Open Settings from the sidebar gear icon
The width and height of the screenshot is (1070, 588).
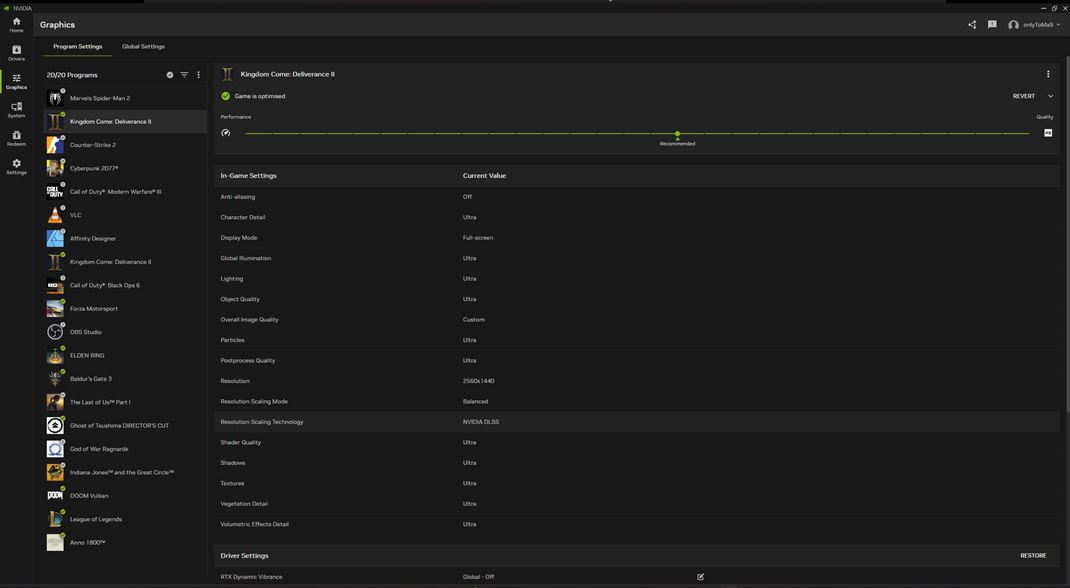point(16,166)
